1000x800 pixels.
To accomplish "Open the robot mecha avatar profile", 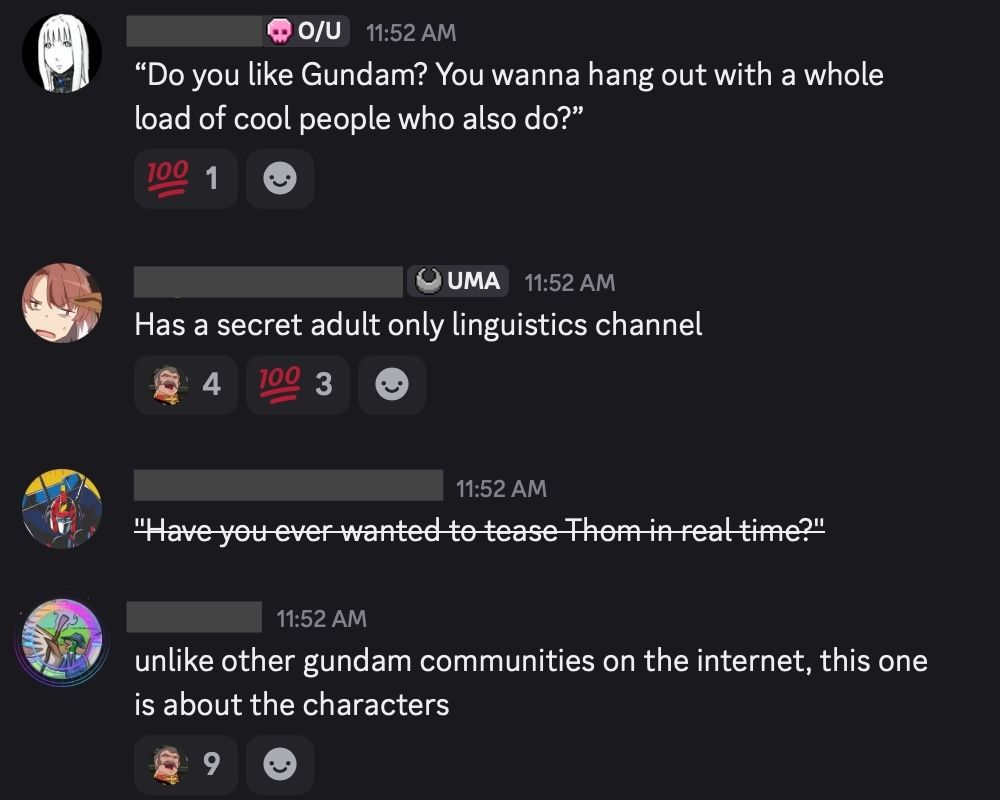I will coord(62,508).
